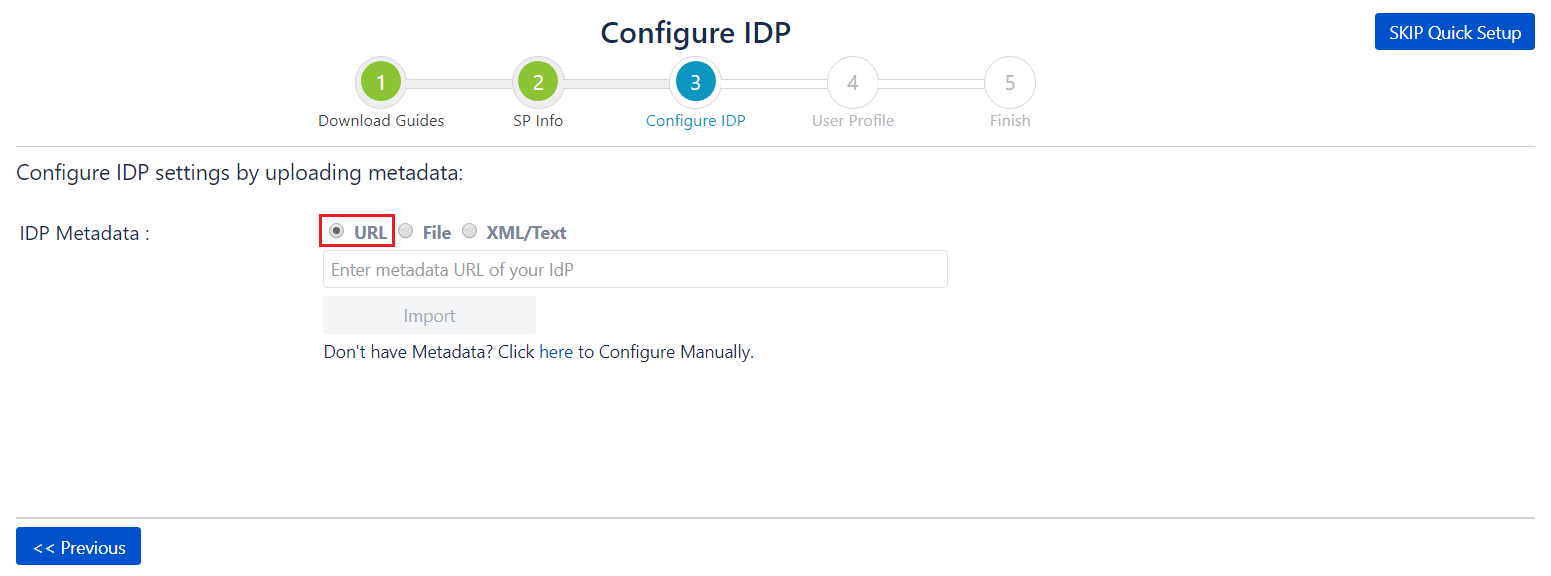Click the Configure IDP step label
This screenshot has width=1551, height=576.
pos(696,121)
